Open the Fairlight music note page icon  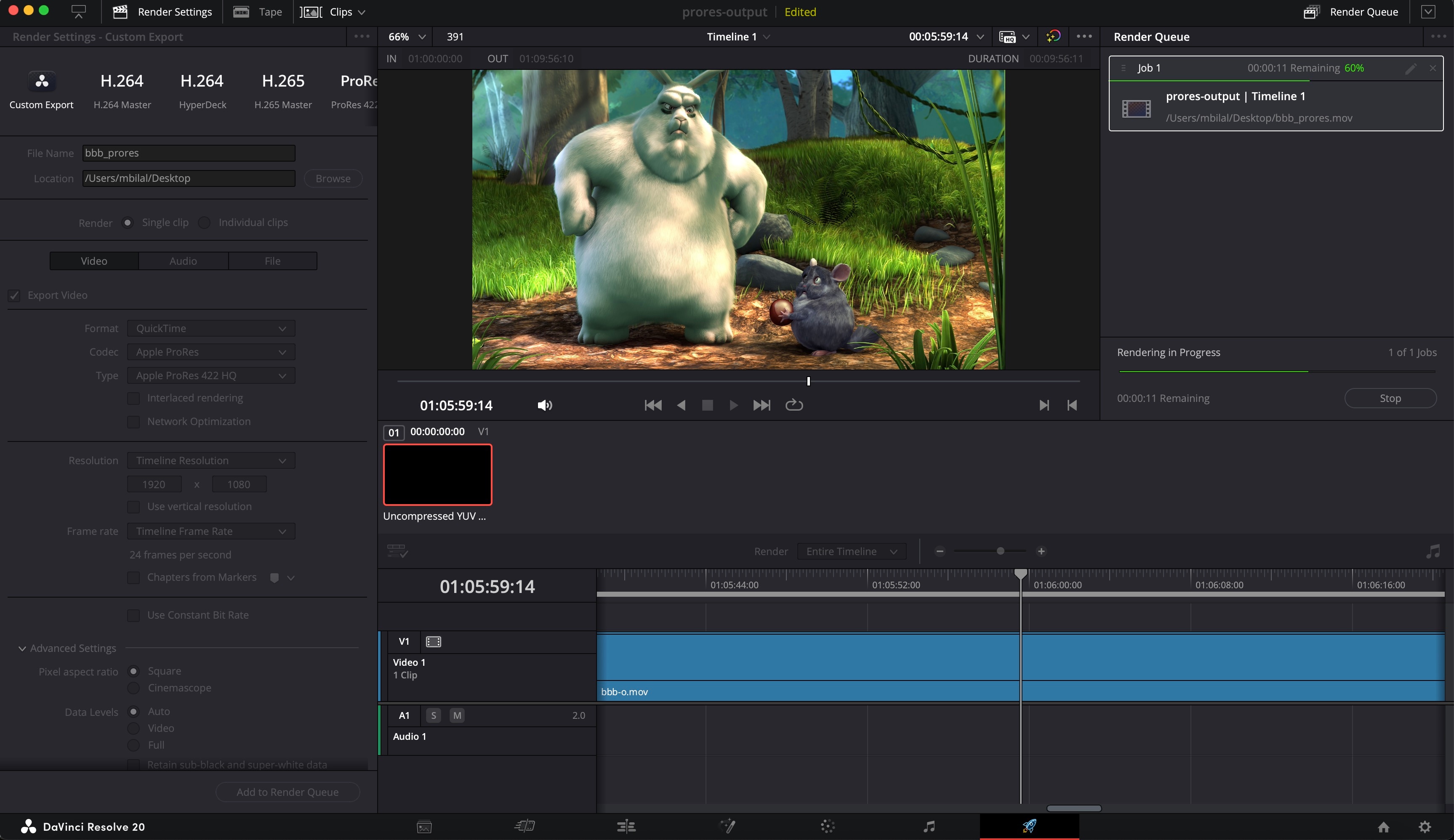pyautogui.click(x=929, y=827)
